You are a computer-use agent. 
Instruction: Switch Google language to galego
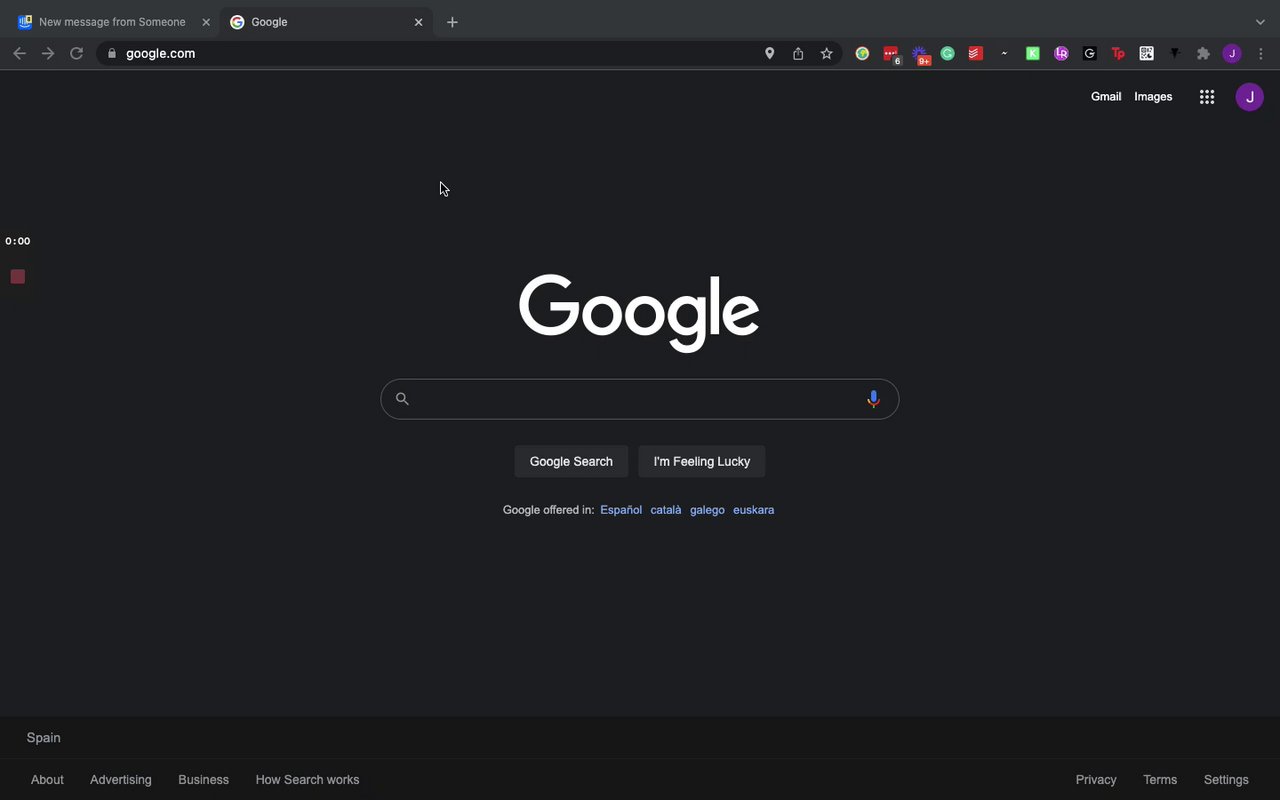pyautogui.click(x=707, y=510)
